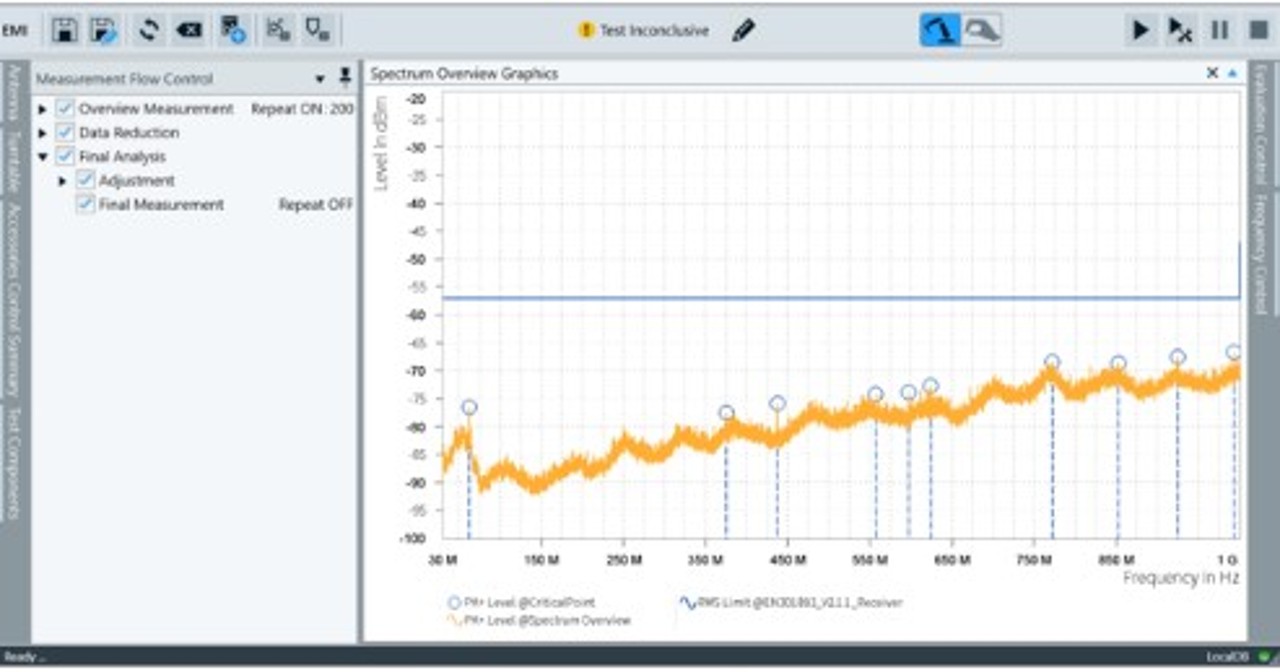Expand the Data Reduction tree node

[42, 132]
